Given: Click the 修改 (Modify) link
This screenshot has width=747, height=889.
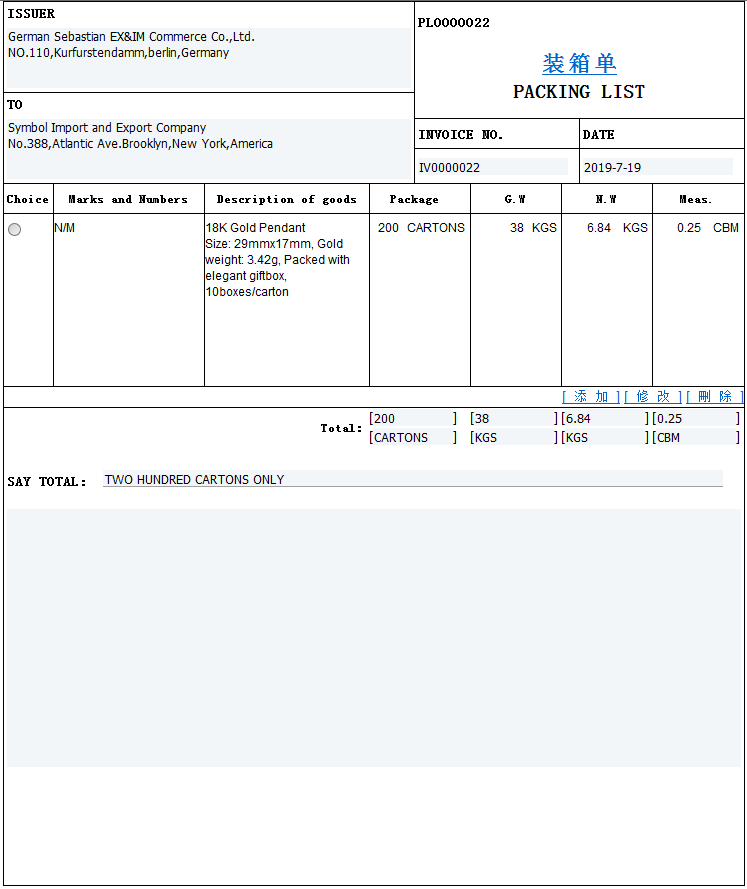Looking at the screenshot, I should click(x=652, y=397).
